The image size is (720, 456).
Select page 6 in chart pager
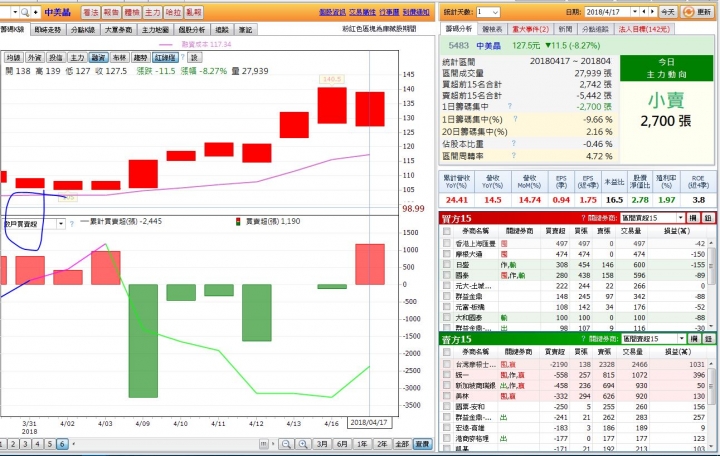[62, 444]
